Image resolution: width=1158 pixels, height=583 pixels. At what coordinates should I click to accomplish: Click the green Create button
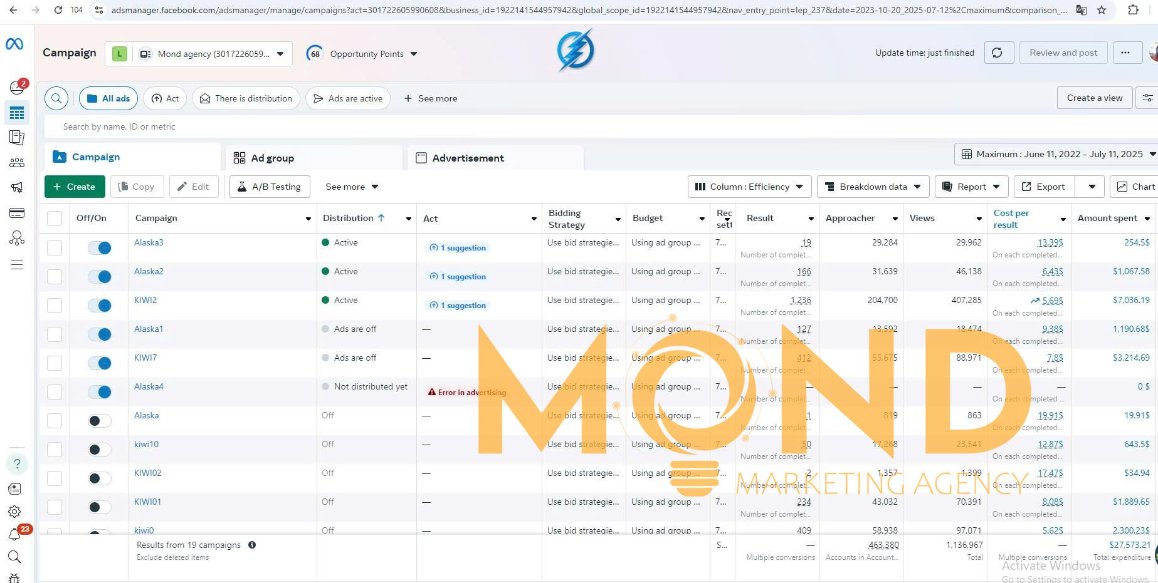point(75,187)
